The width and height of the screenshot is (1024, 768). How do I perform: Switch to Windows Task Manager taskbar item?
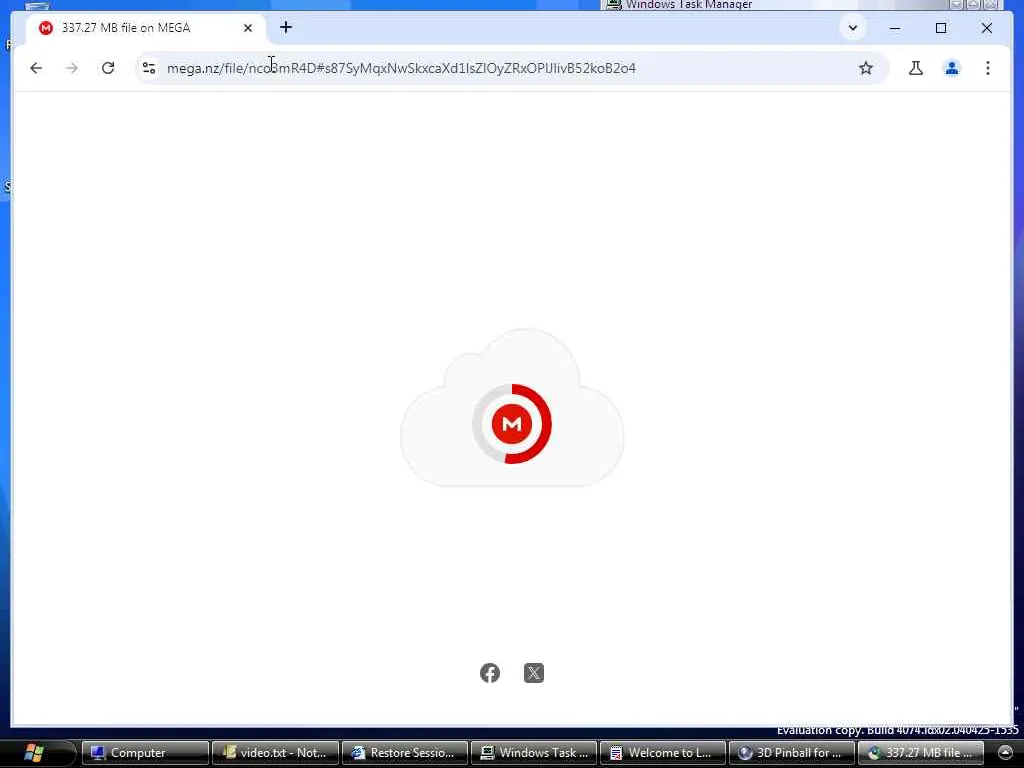click(x=534, y=753)
